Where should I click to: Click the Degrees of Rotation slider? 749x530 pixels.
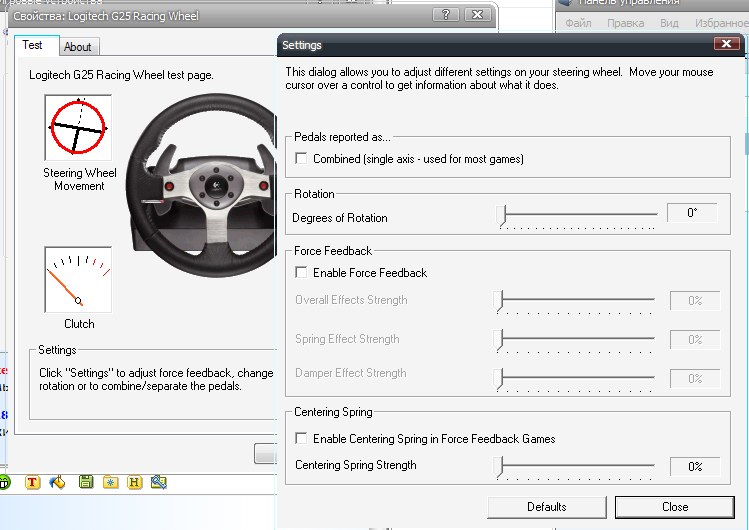[578, 216]
